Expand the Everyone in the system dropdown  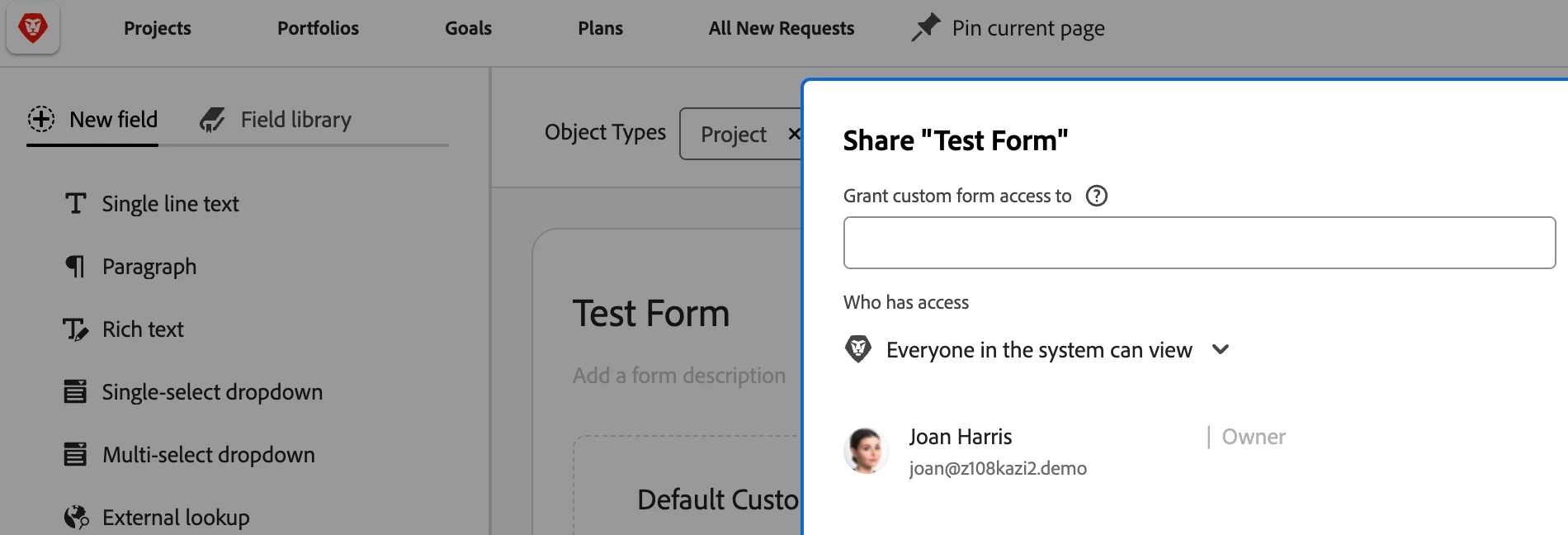pos(1221,350)
